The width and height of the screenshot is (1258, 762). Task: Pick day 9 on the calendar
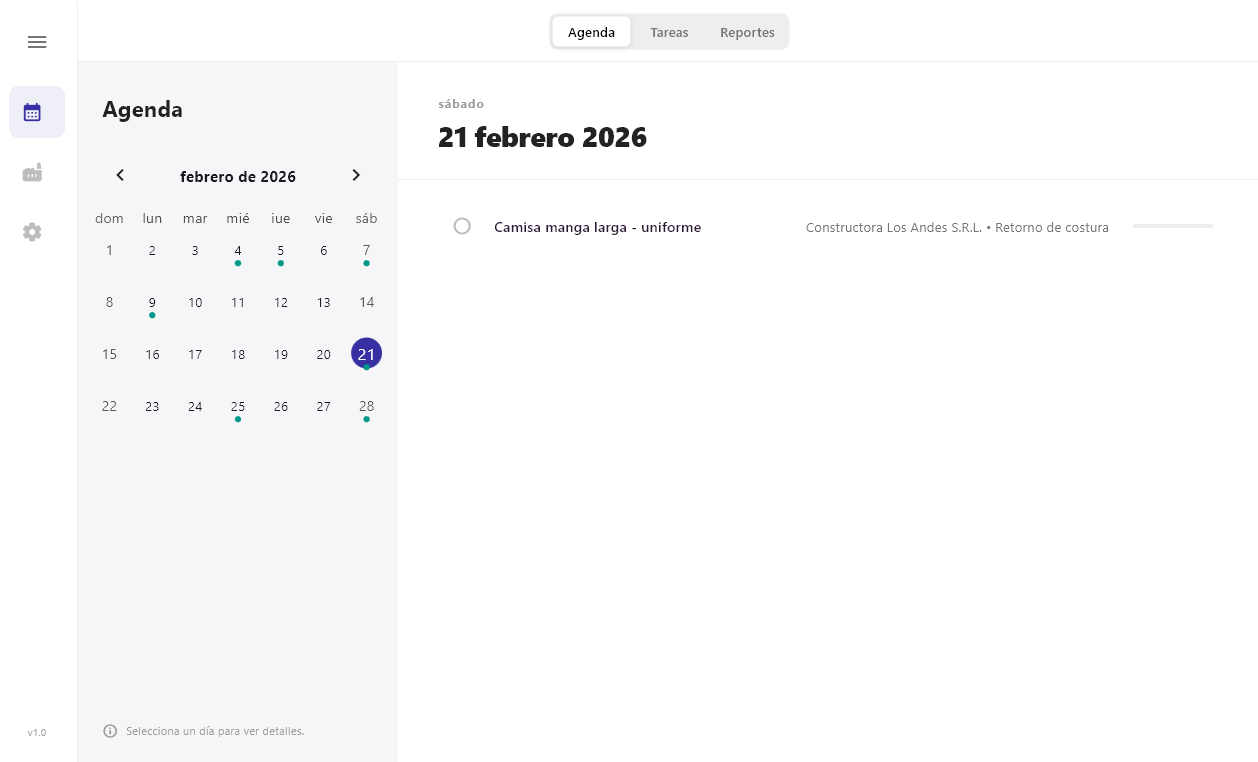(x=152, y=302)
